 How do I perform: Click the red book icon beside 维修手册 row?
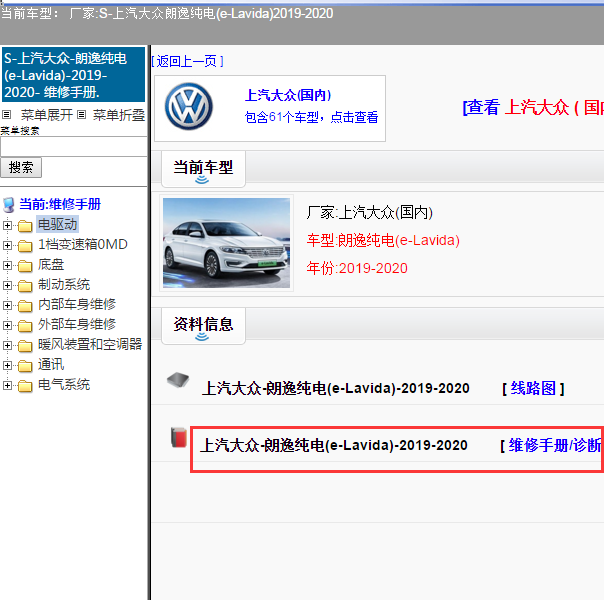click(179, 438)
